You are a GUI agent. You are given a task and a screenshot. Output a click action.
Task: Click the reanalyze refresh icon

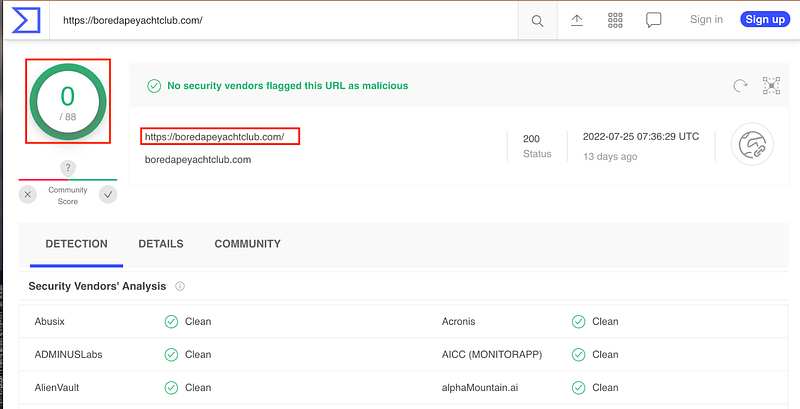pyautogui.click(x=740, y=86)
